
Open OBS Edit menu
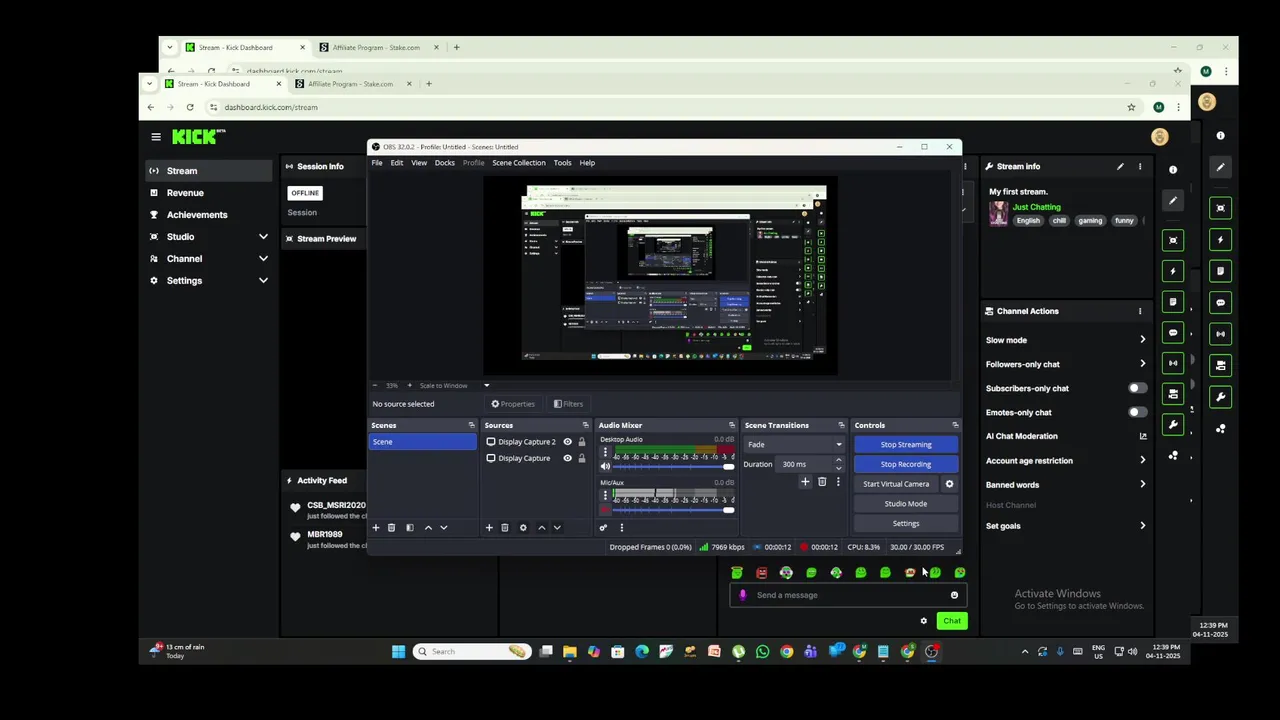point(397,163)
